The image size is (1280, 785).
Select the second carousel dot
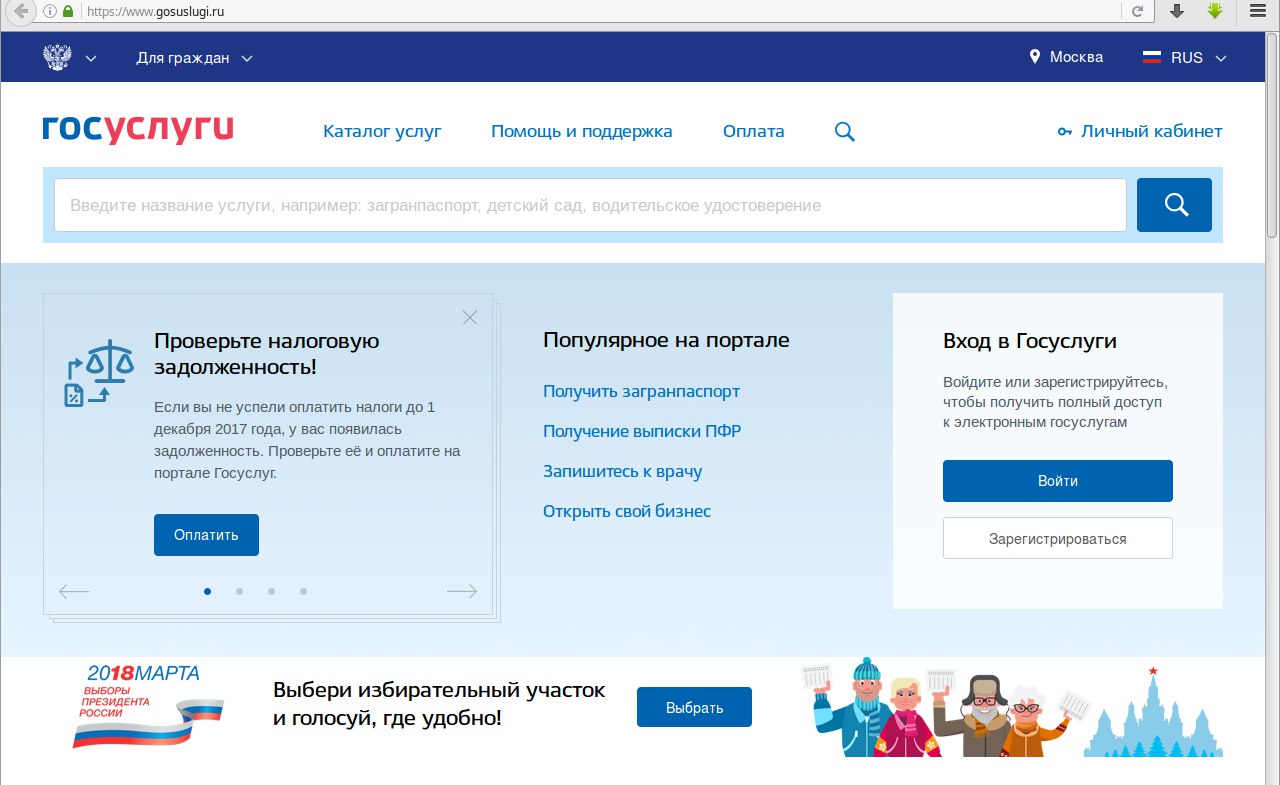(x=239, y=591)
